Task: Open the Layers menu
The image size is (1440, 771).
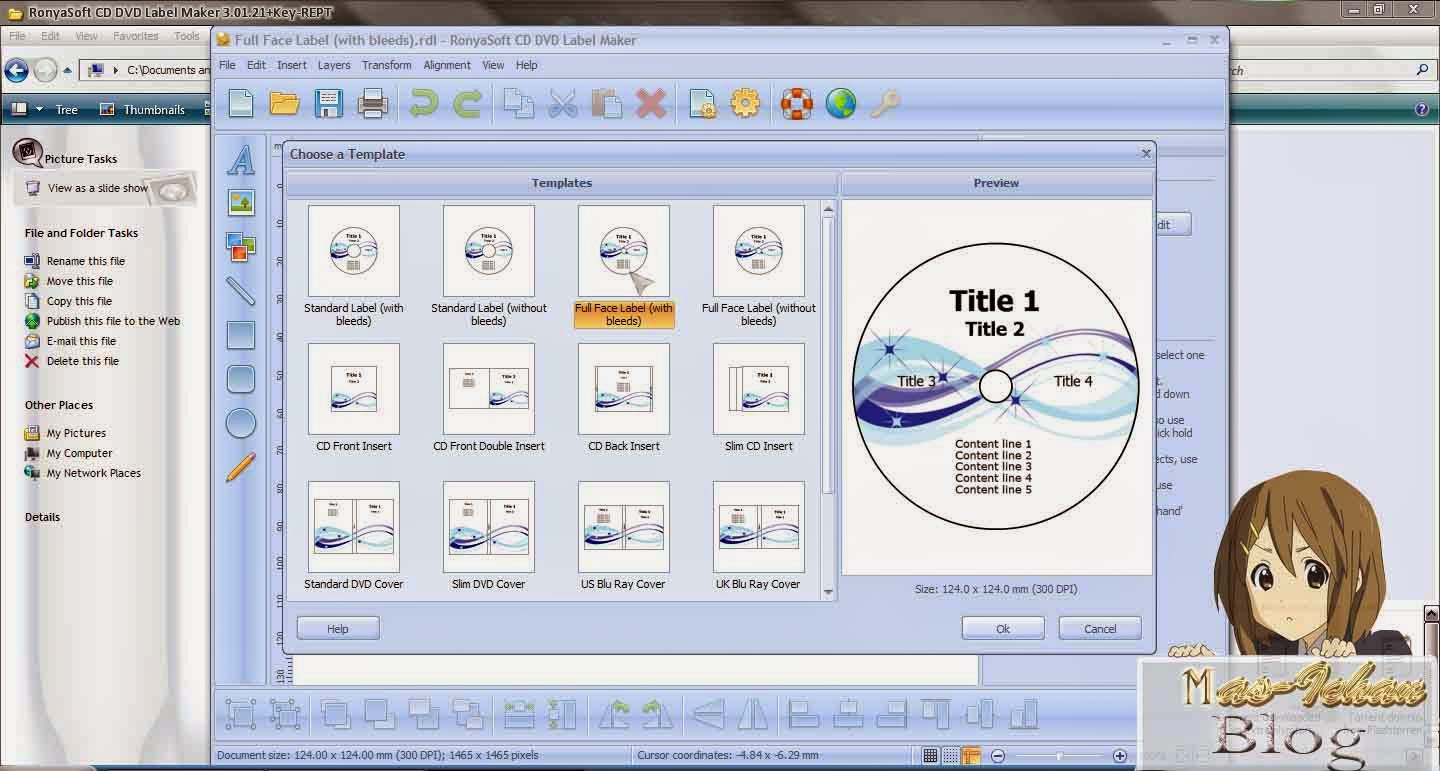Action: click(x=334, y=65)
